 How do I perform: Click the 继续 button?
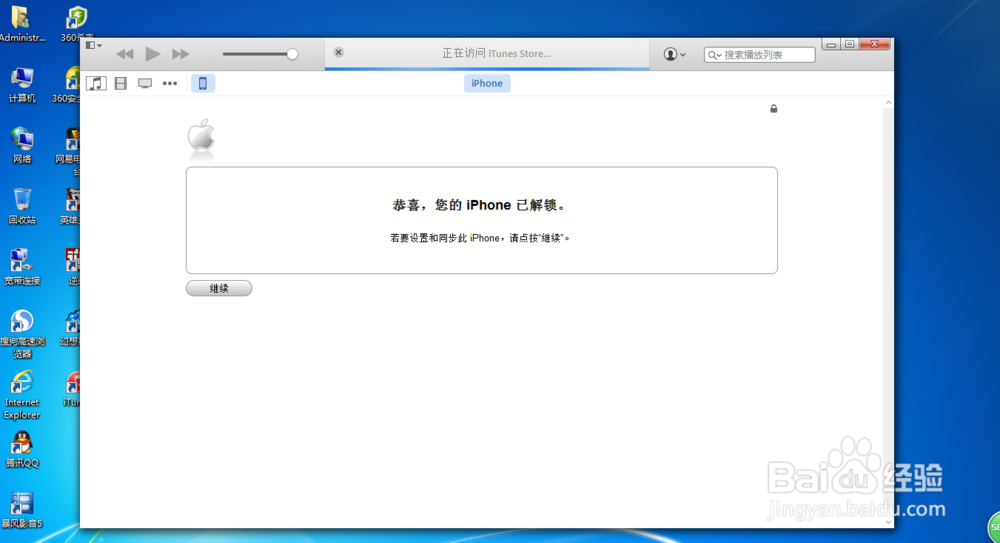pos(219,288)
